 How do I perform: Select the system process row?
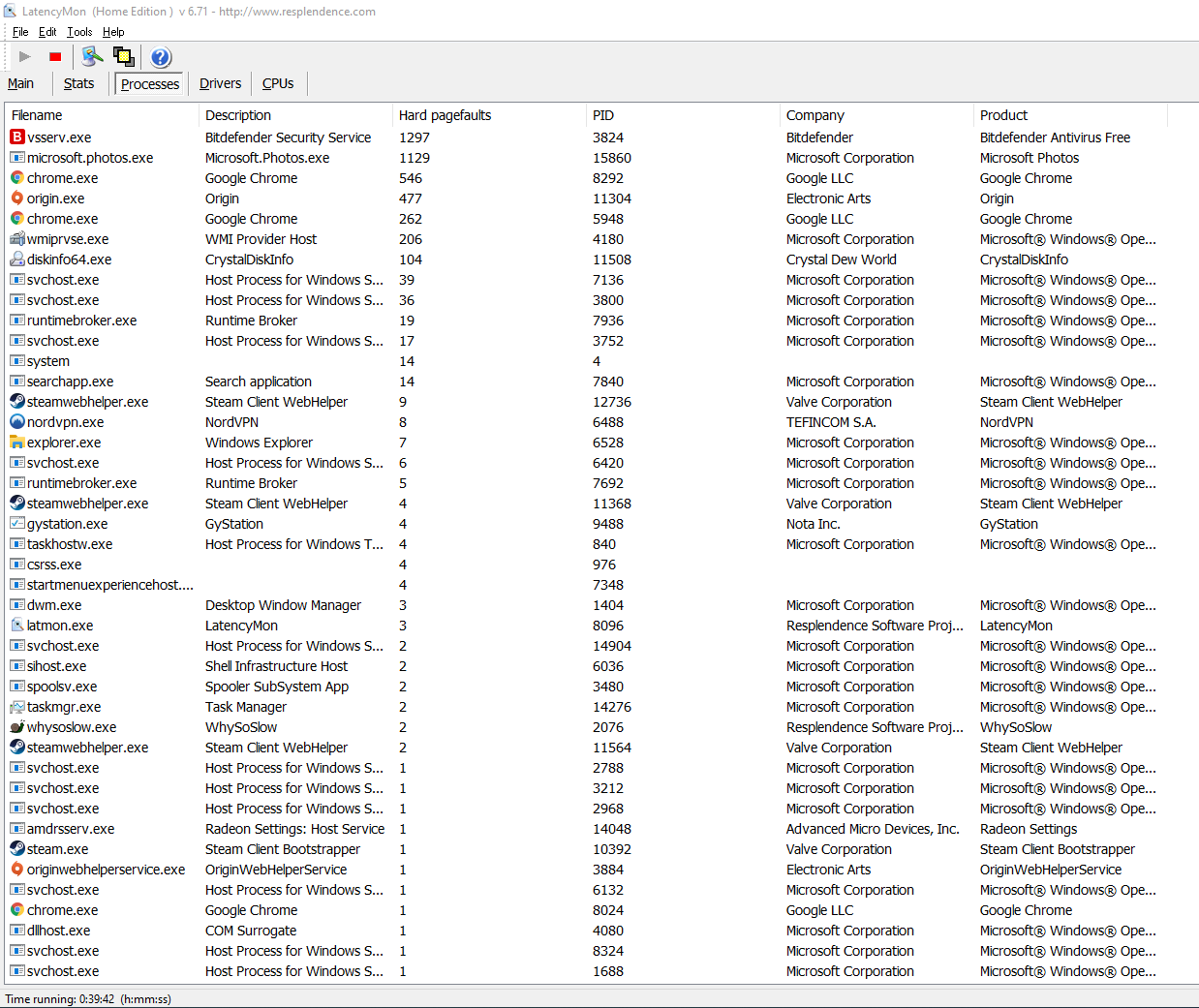pyautogui.click(x=600, y=361)
